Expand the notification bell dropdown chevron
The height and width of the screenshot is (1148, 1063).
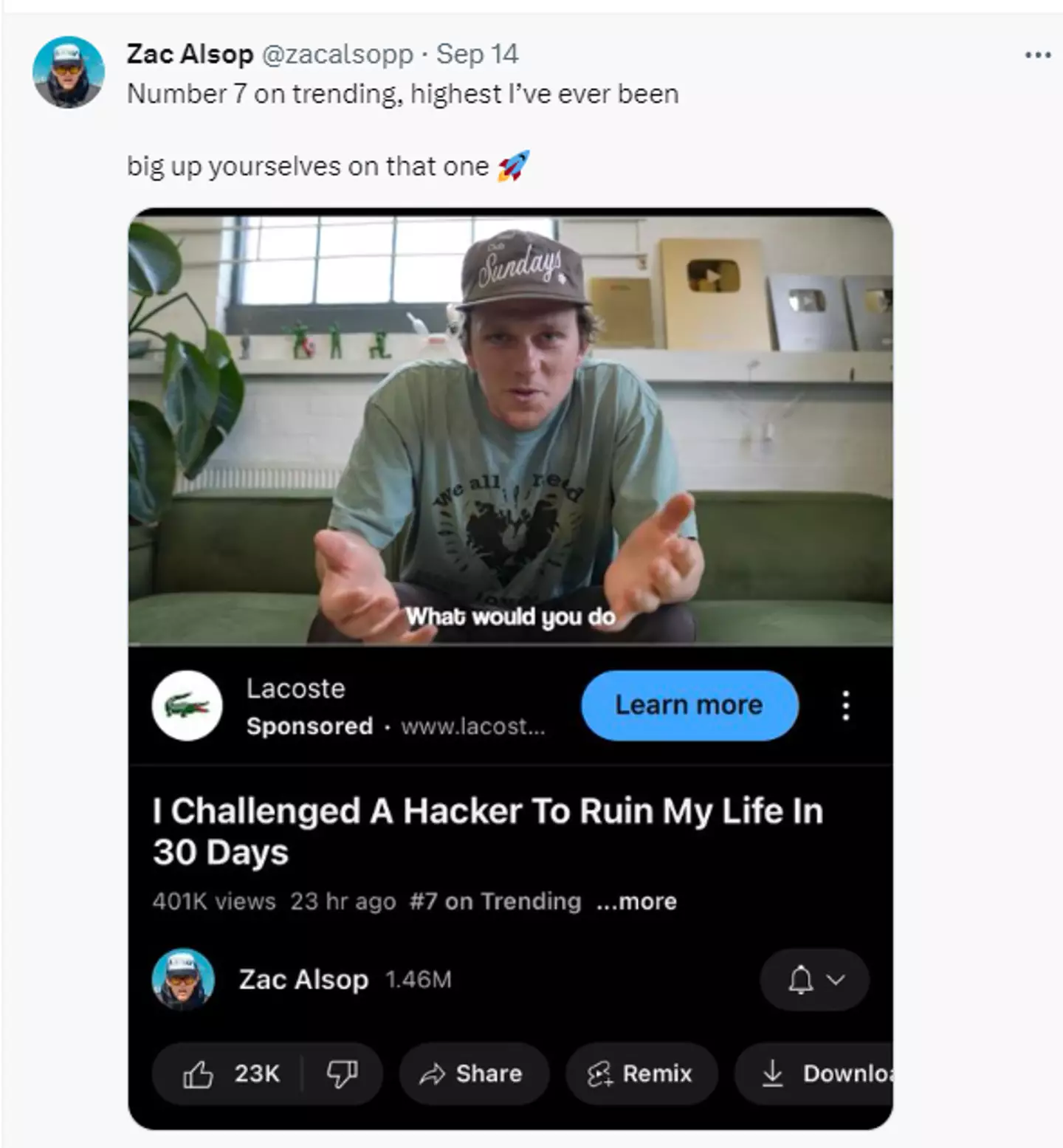[x=836, y=980]
